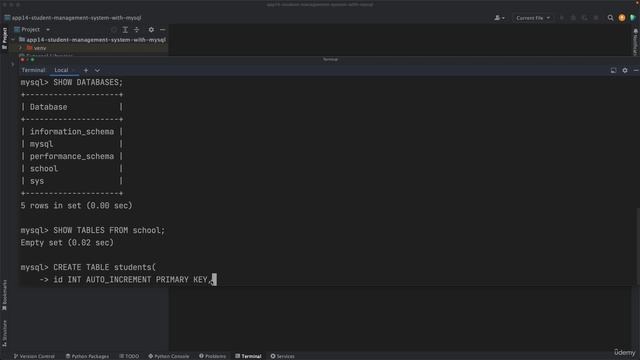640x360 pixels.
Task: Add a new terminal tab with plus
Action: 86,70
